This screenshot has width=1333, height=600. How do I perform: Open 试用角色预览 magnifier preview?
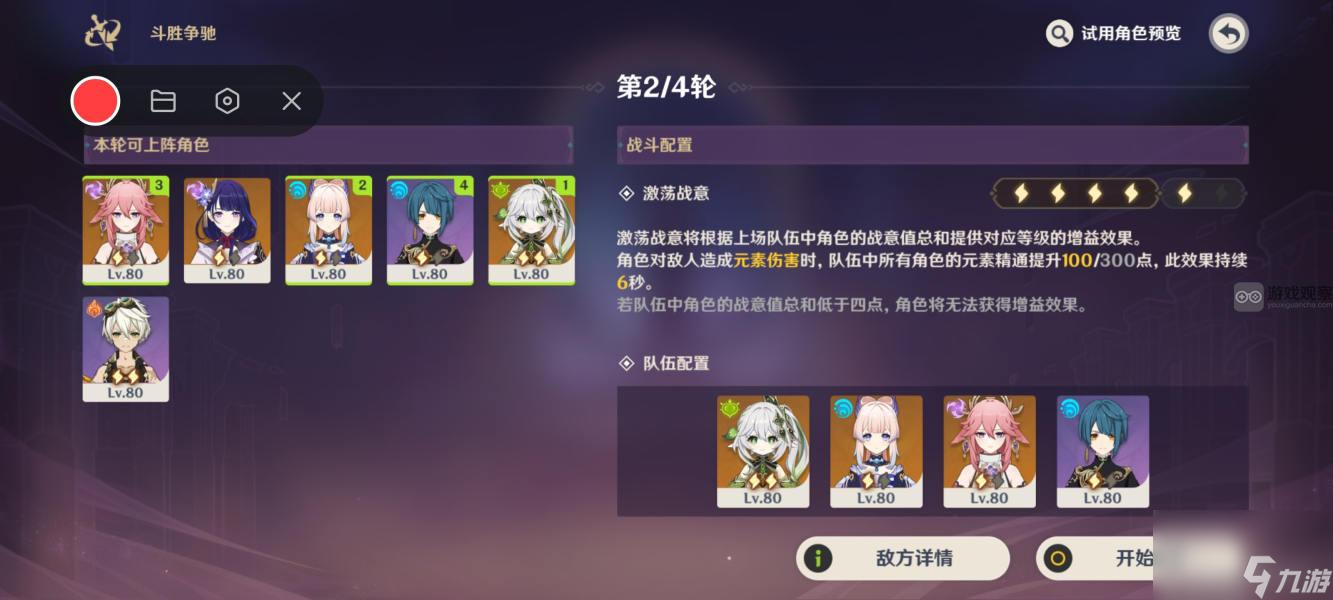[1114, 34]
